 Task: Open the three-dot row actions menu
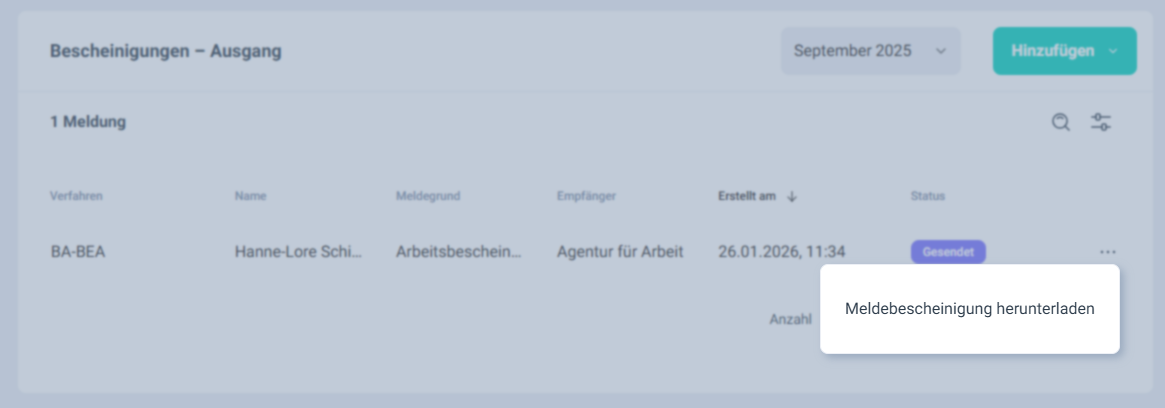pyautogui.click(x=1107, y=252)
